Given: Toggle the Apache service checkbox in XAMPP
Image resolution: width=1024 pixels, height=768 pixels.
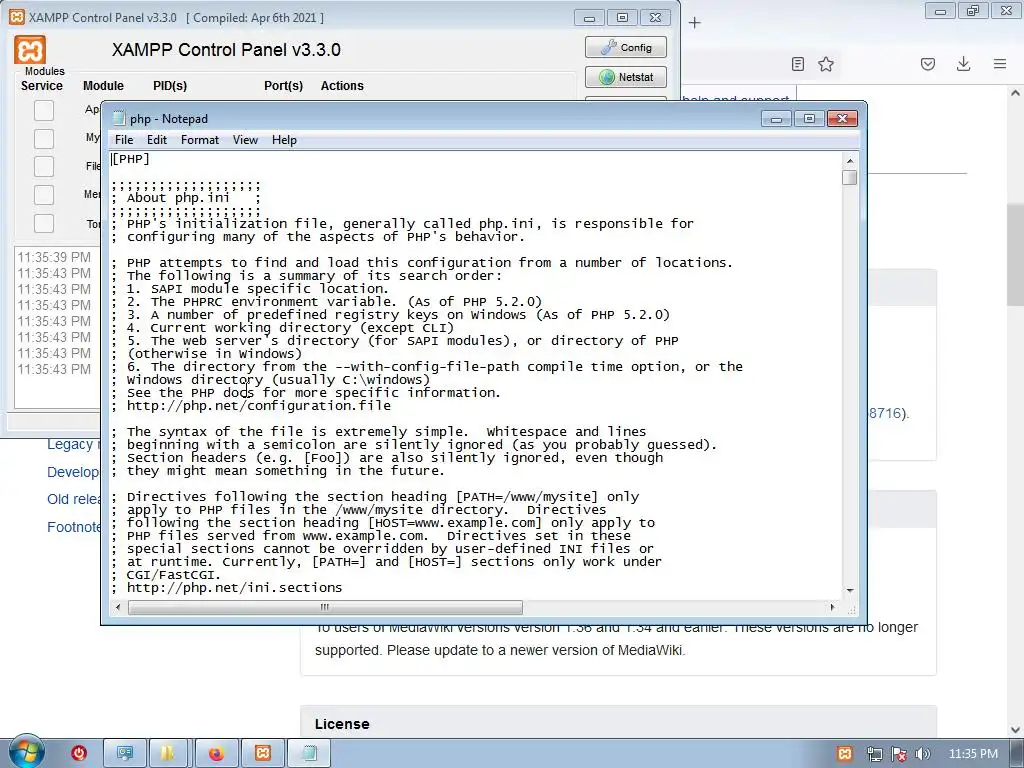Looking at the screenshot, I should (44, 110).
